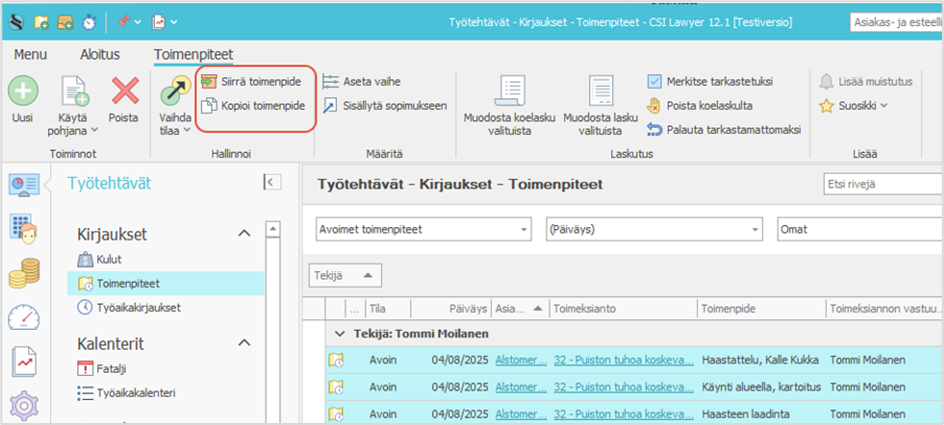Collapse the Kirjaukset section
944x425 pixels.
point(244,234)
